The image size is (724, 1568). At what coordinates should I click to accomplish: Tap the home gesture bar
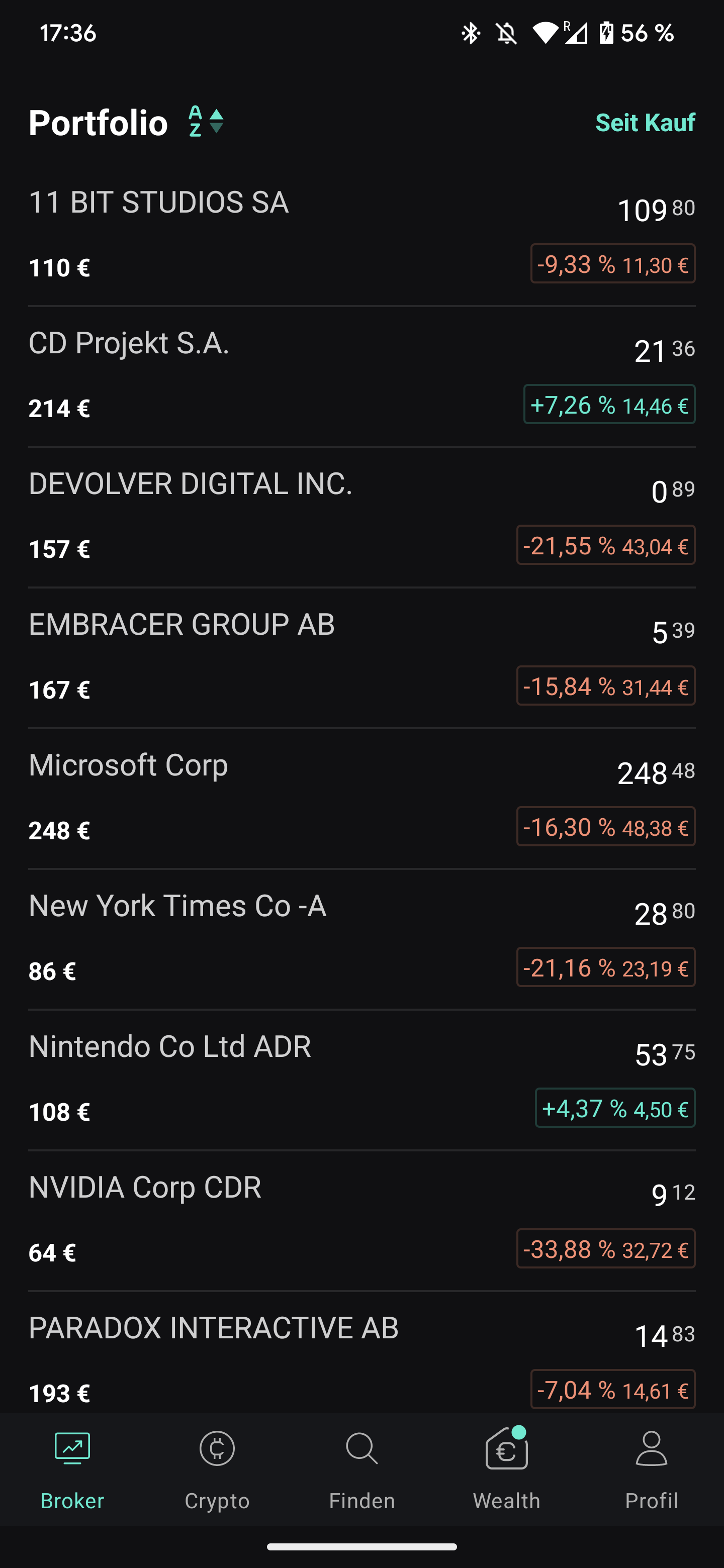(361, 1547)
